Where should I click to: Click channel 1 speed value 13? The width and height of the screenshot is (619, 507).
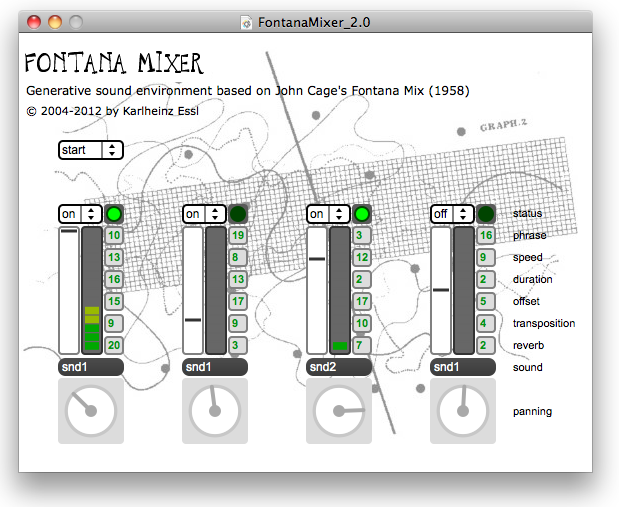(114, 257)
